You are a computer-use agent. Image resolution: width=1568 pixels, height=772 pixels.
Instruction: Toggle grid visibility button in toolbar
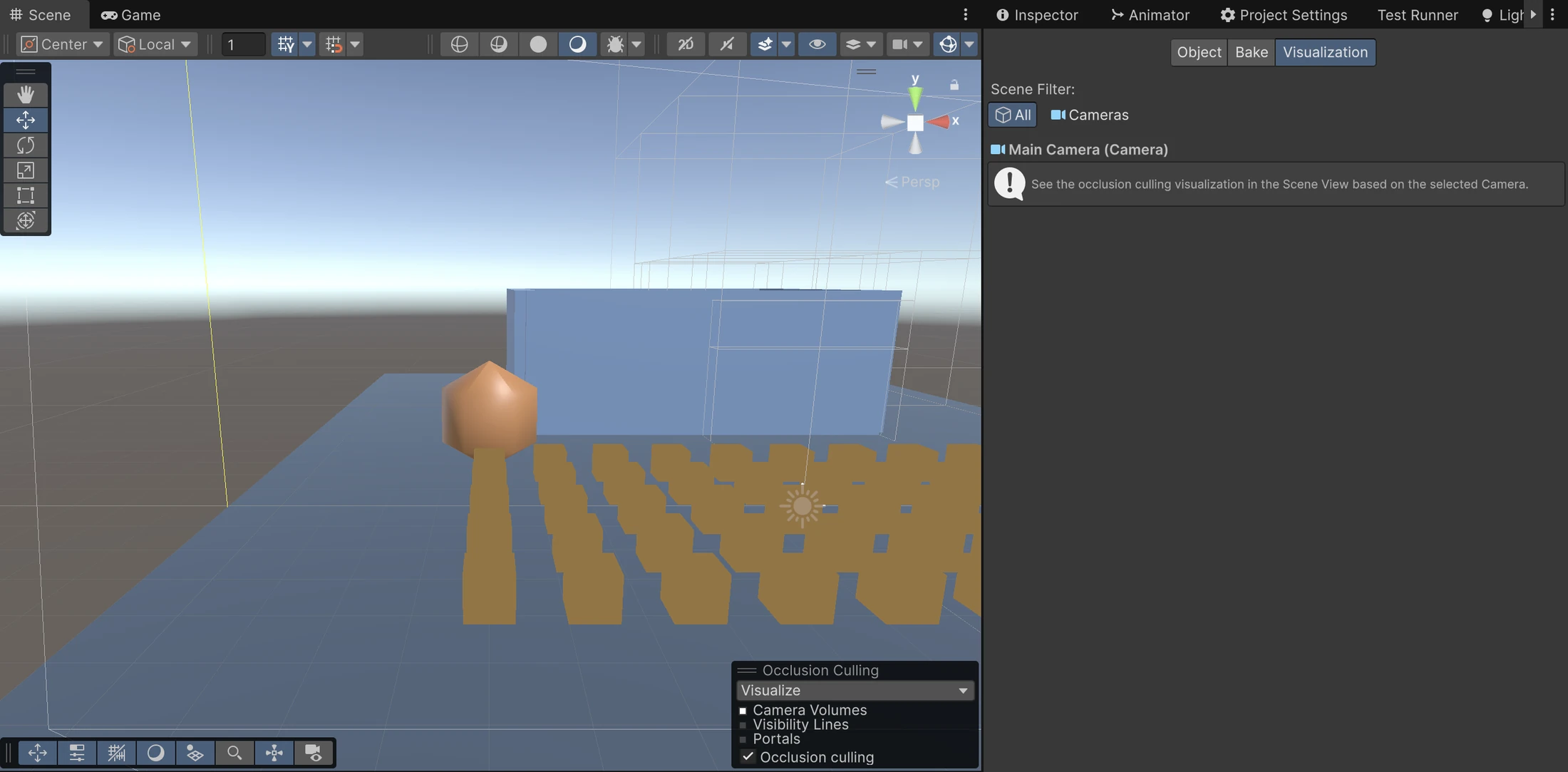(286, 44)
